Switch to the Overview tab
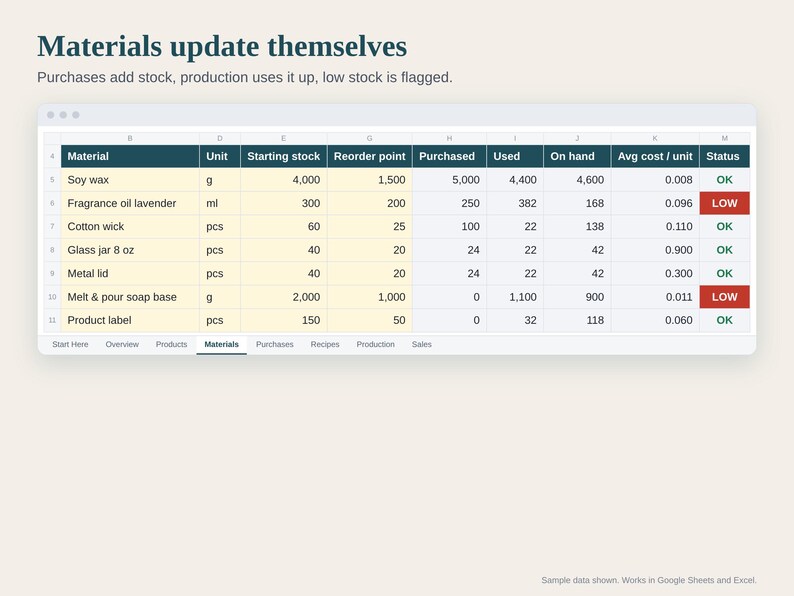This screenshot has height=596, width=794. pos(122,344)
